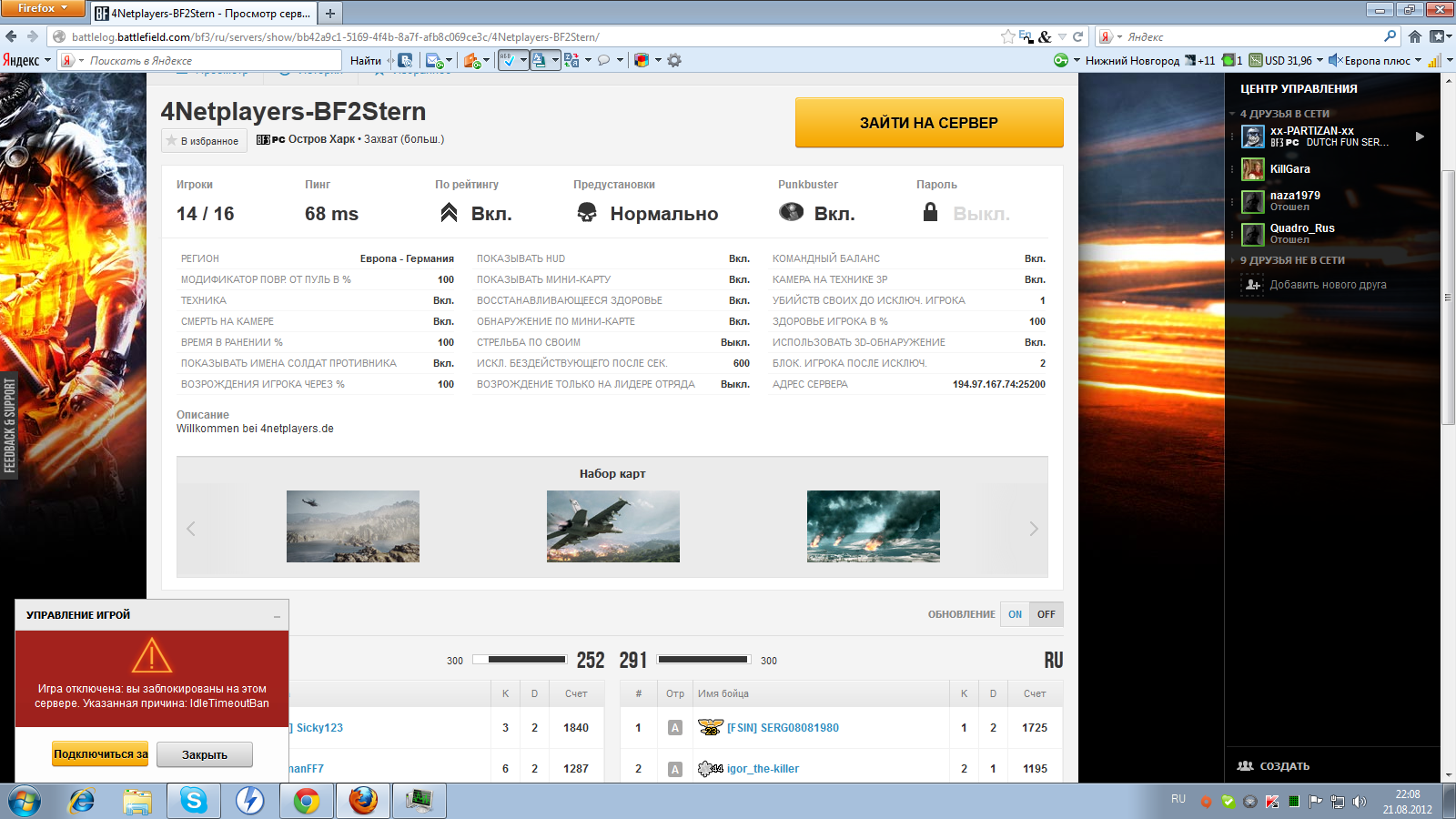This screenshot has height=819, width=1456.
Task: Expand the Европа плюс radio station dropdown
Action: click(x=1418, y=60)
